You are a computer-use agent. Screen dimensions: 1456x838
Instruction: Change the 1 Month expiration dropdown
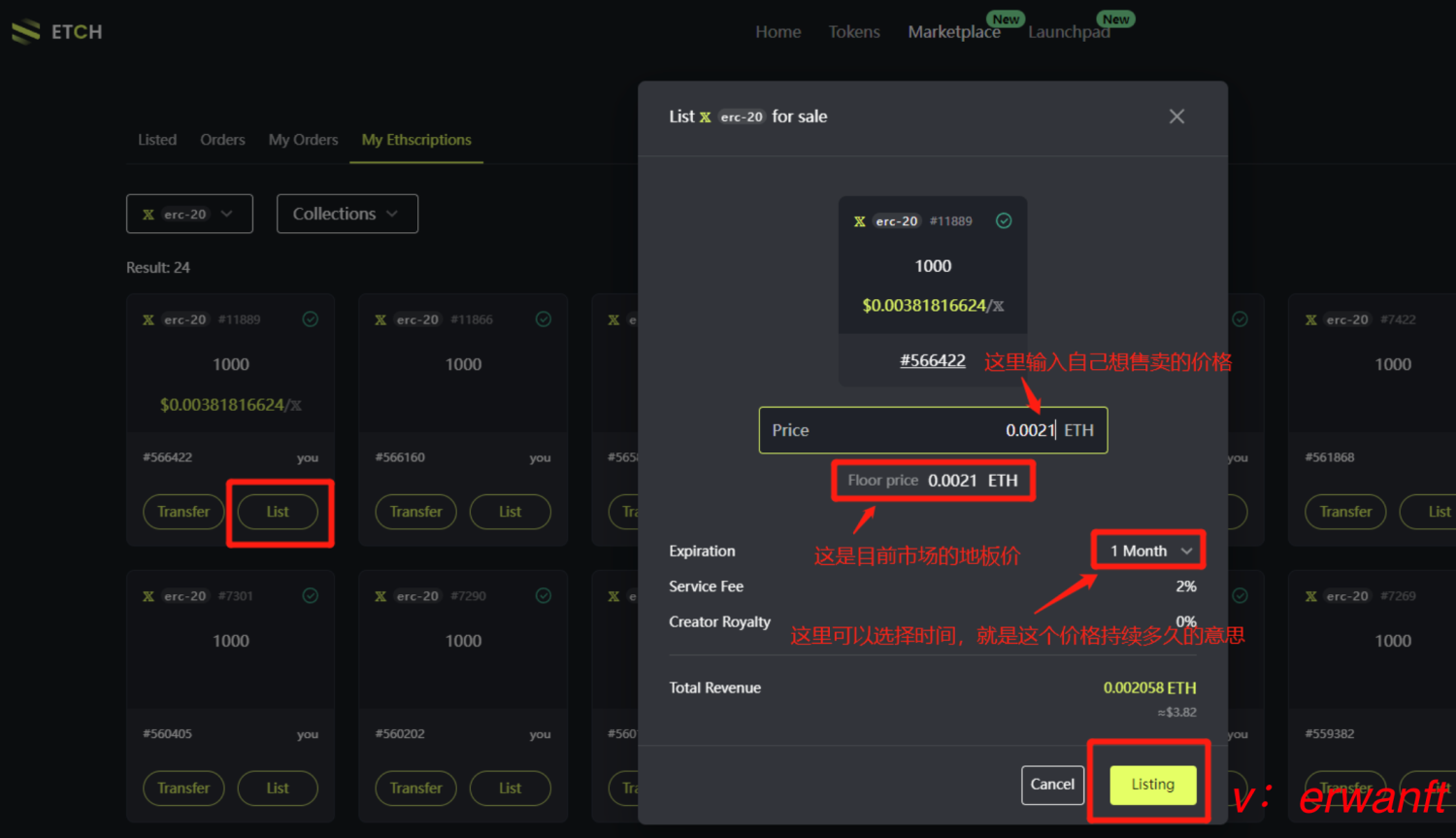tap(1149, 551)
